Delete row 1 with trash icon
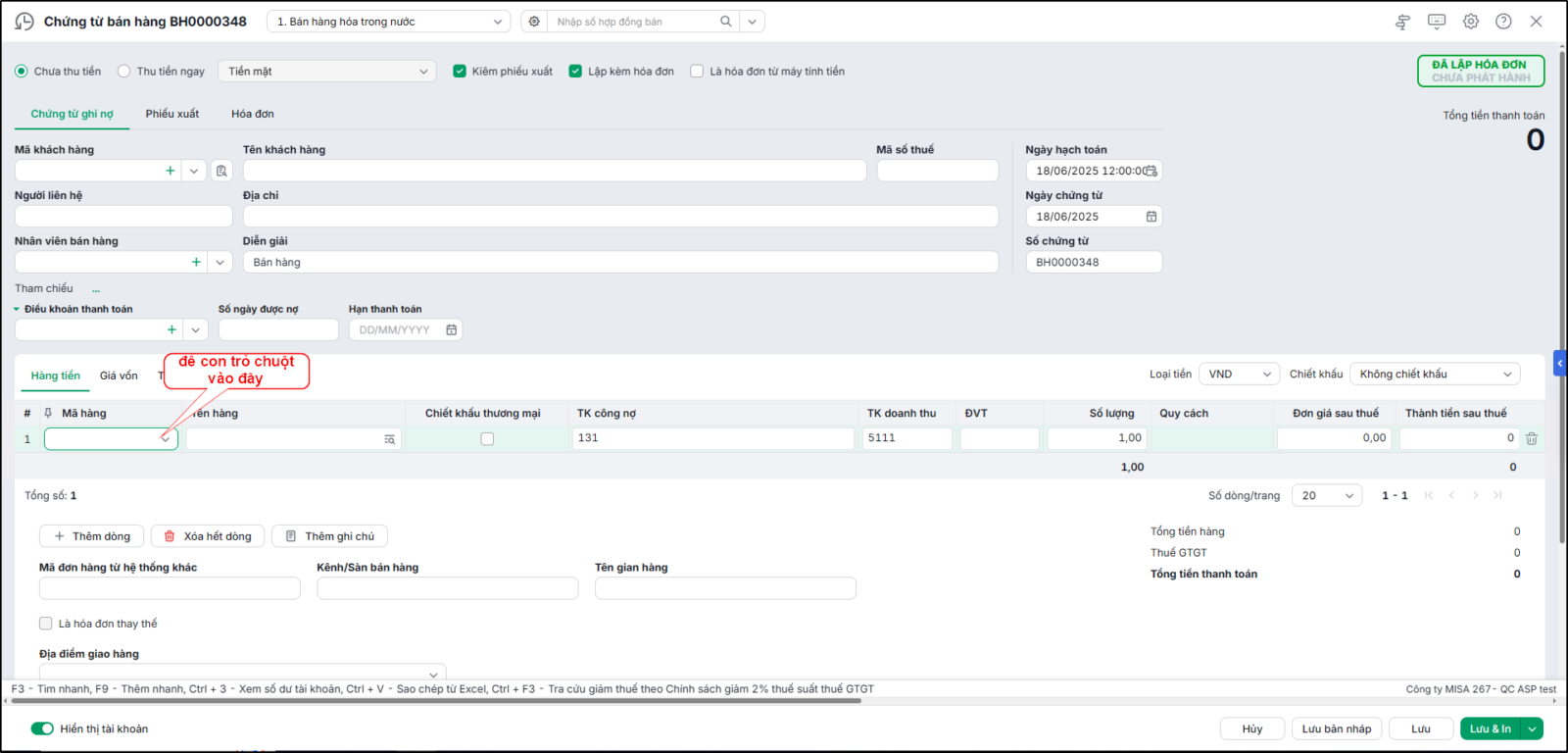The width and height of the screenshot is (1568, 753). click(x=1532, y=438)
